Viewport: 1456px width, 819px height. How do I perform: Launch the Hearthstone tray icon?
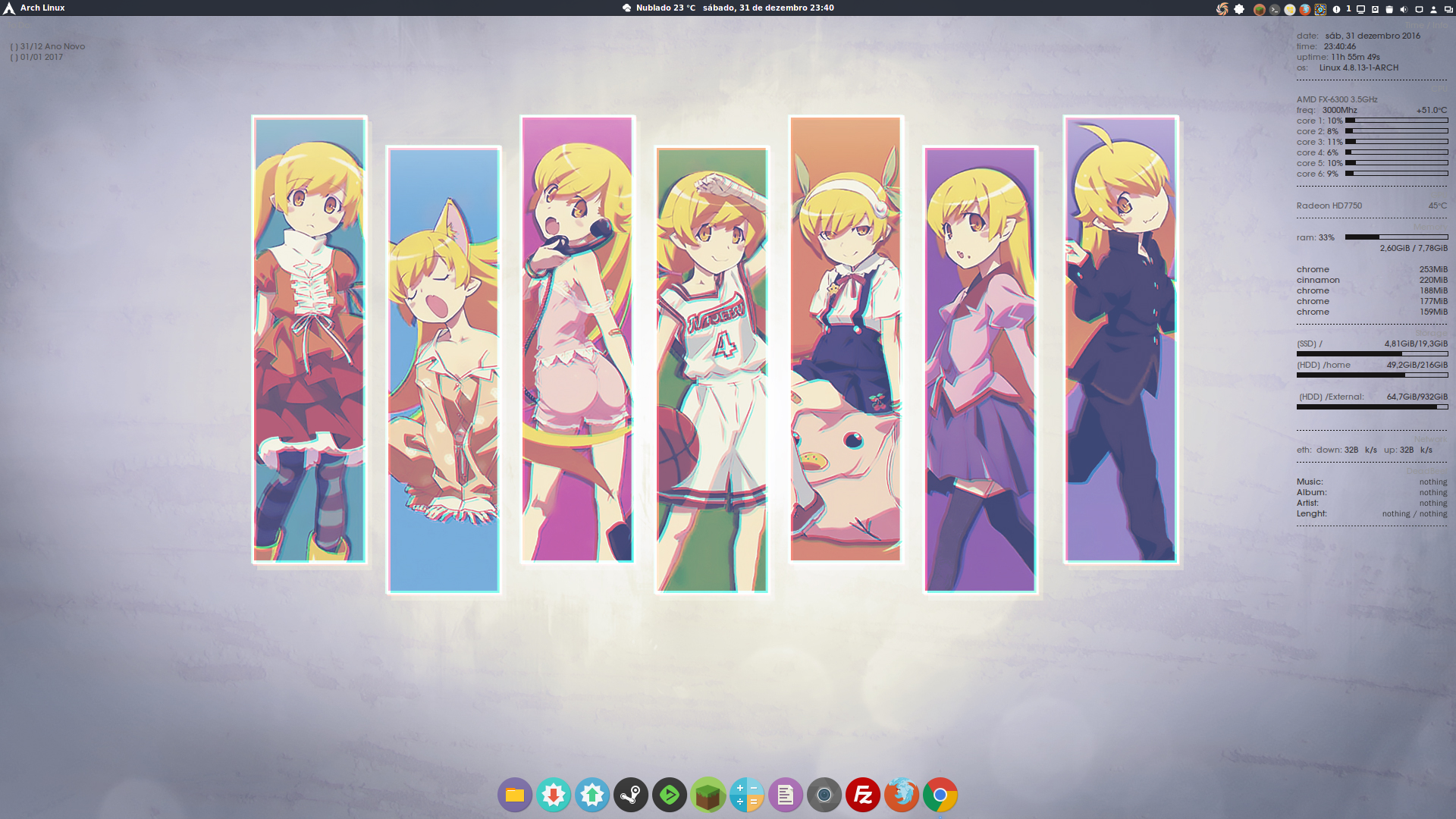click(1320, 9)
